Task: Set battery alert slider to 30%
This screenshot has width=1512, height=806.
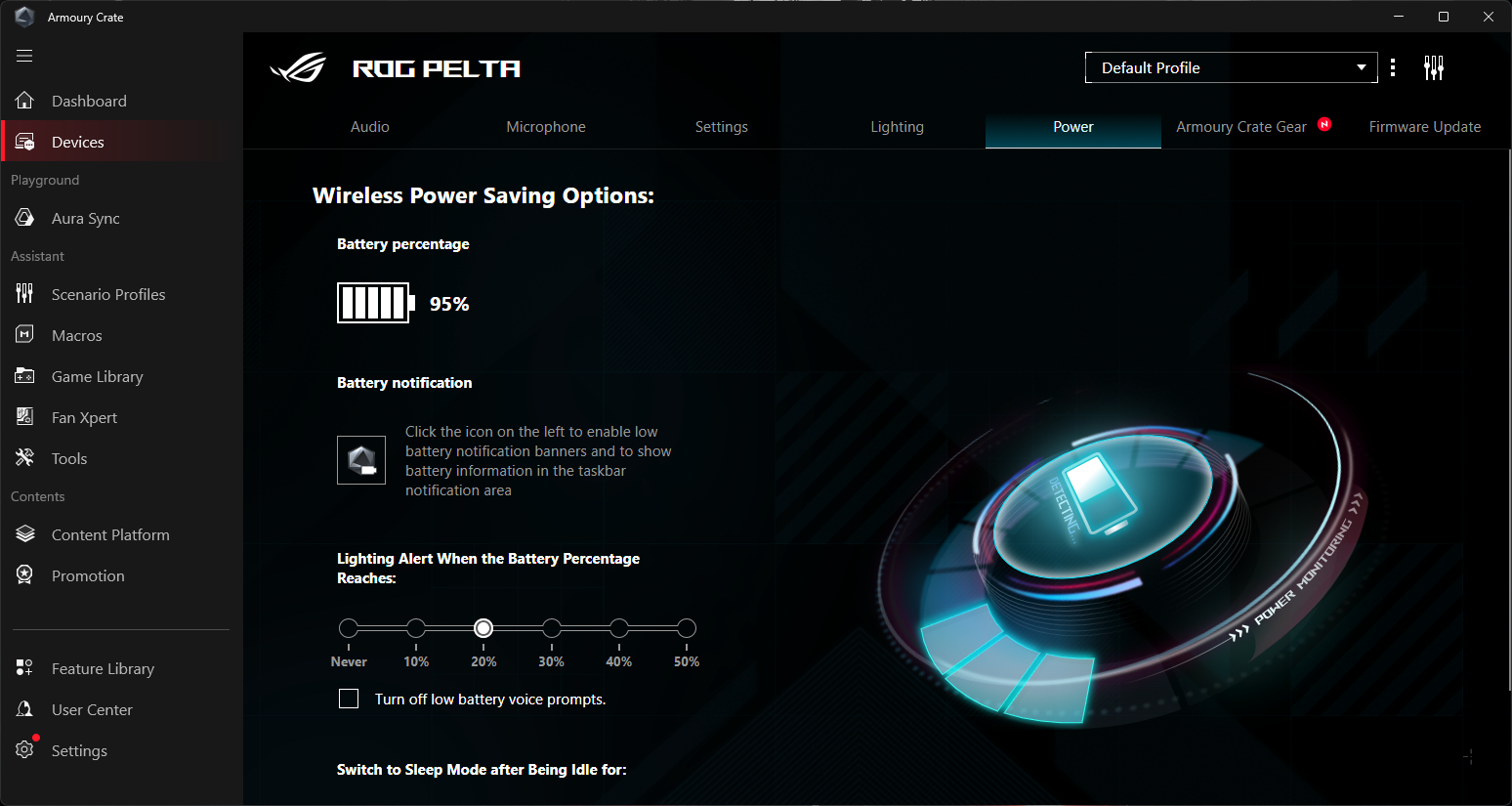Action: click(552, 628)
